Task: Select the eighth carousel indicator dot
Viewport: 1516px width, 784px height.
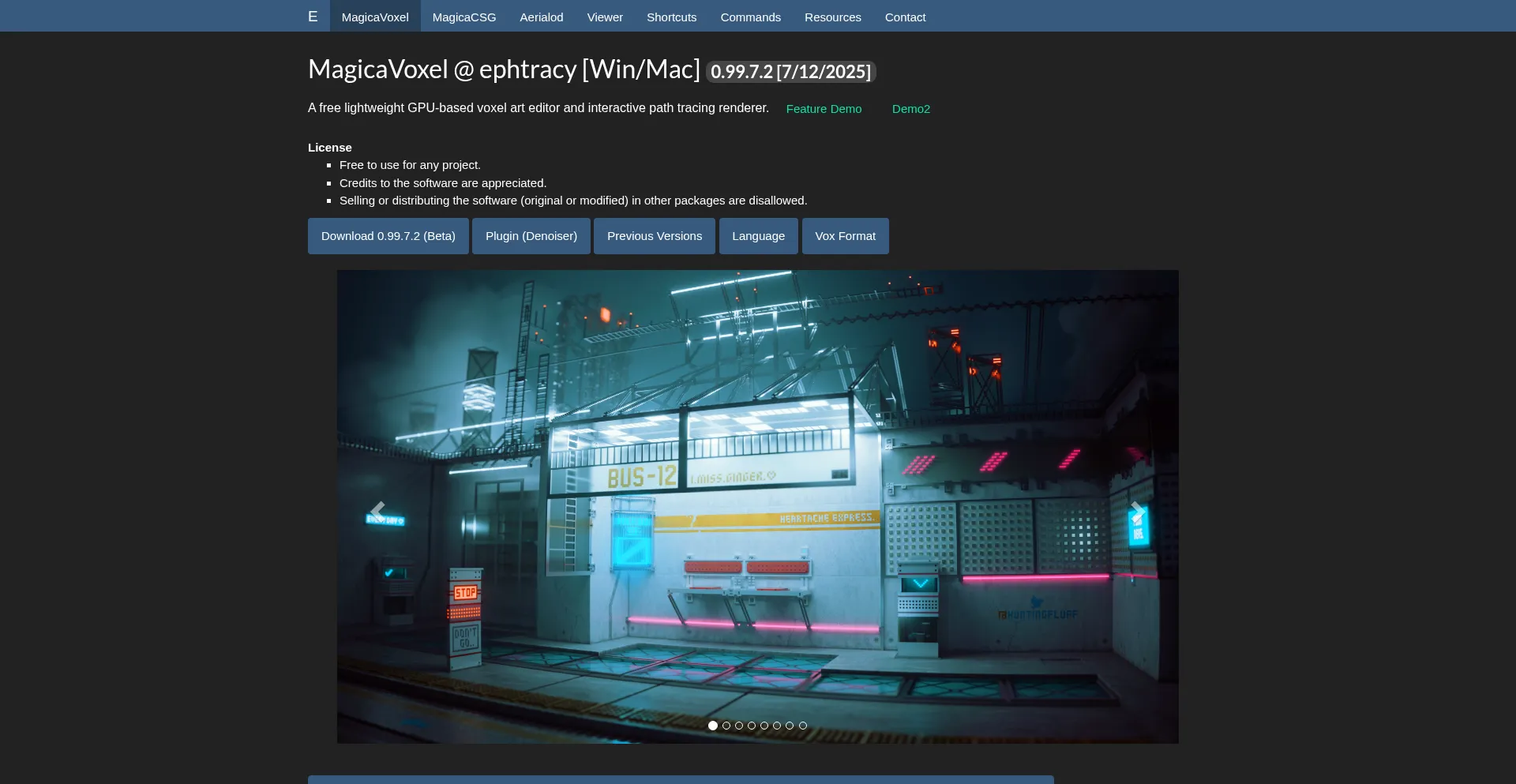Action: coord(803,726)
